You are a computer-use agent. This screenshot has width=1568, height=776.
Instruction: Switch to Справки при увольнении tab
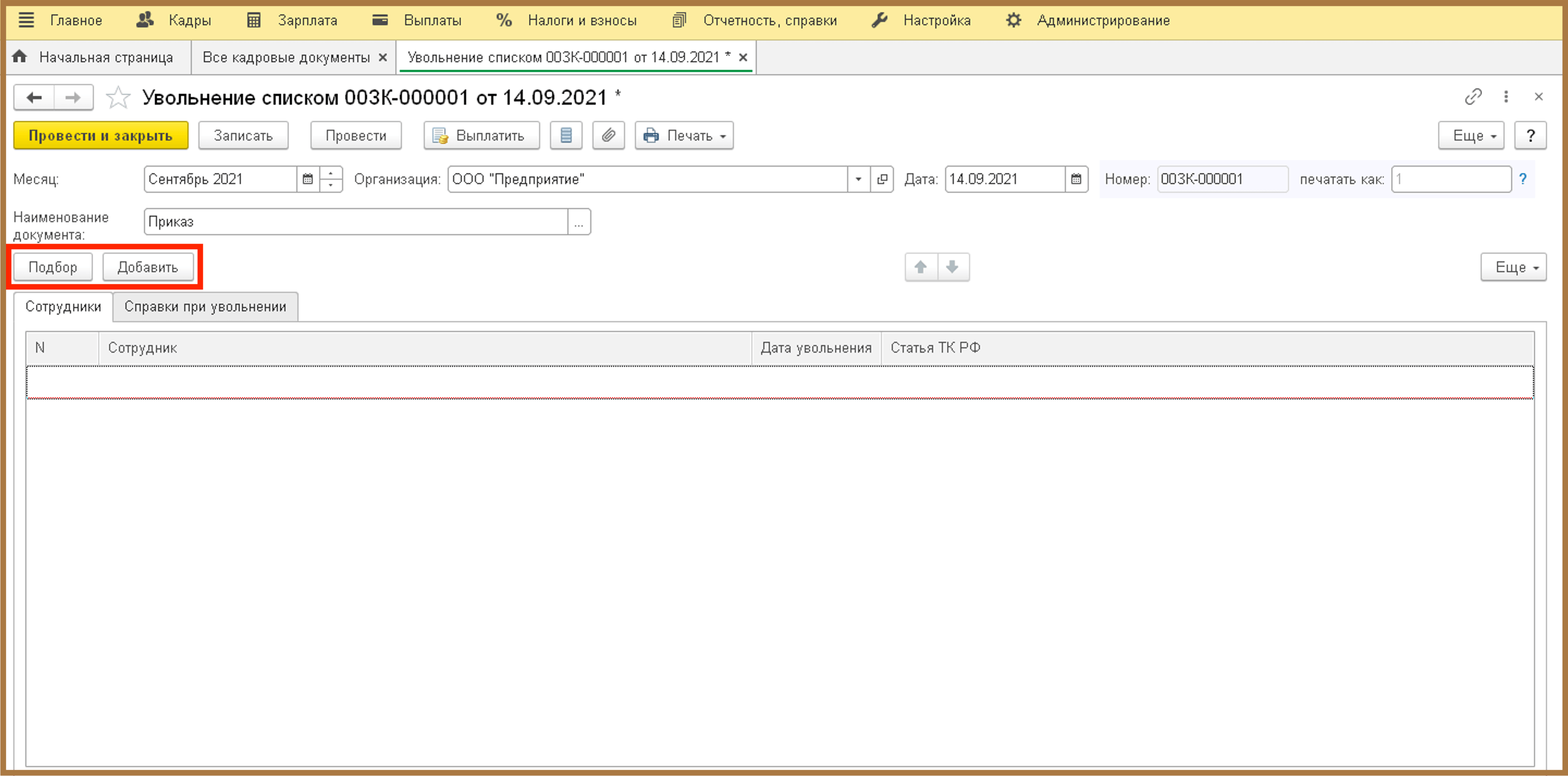(x=206, y=307)
